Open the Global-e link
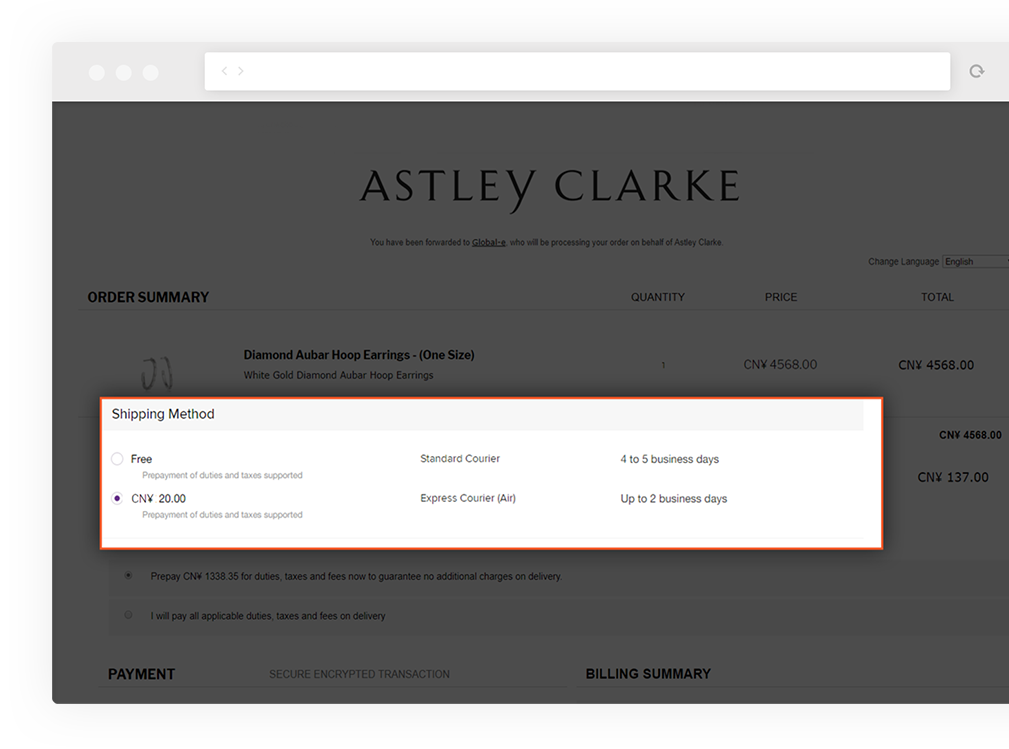The height and width of the screenshot is (749, 1009). pos(488,243)
